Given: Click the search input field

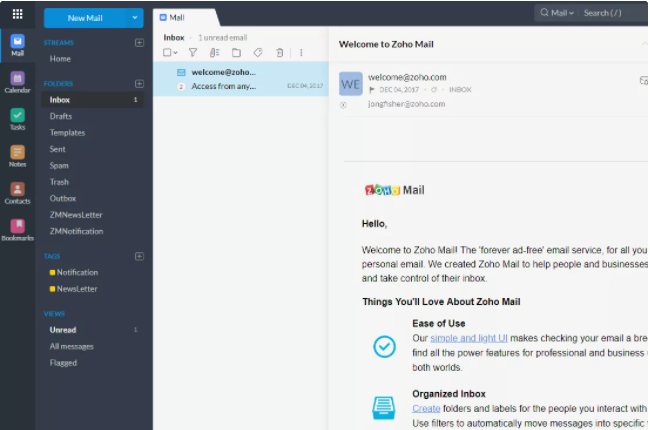Looking at the screenshot, I should tap(612, 13).
